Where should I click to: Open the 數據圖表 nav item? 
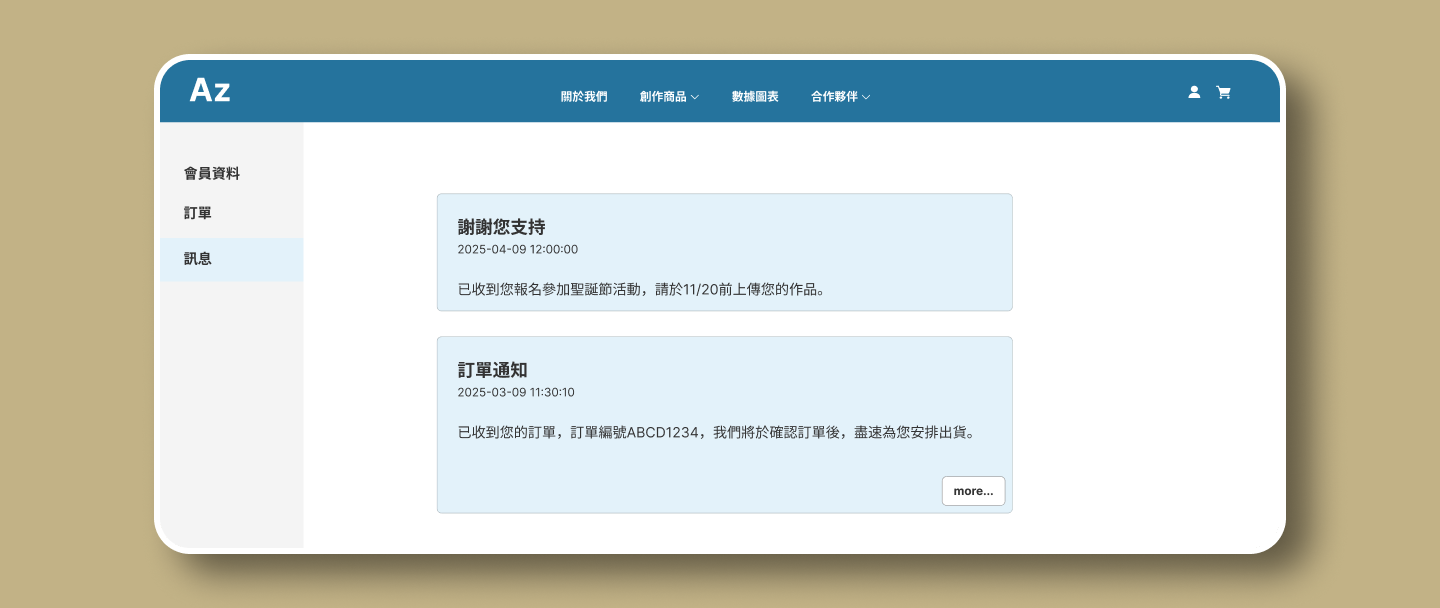754,97
